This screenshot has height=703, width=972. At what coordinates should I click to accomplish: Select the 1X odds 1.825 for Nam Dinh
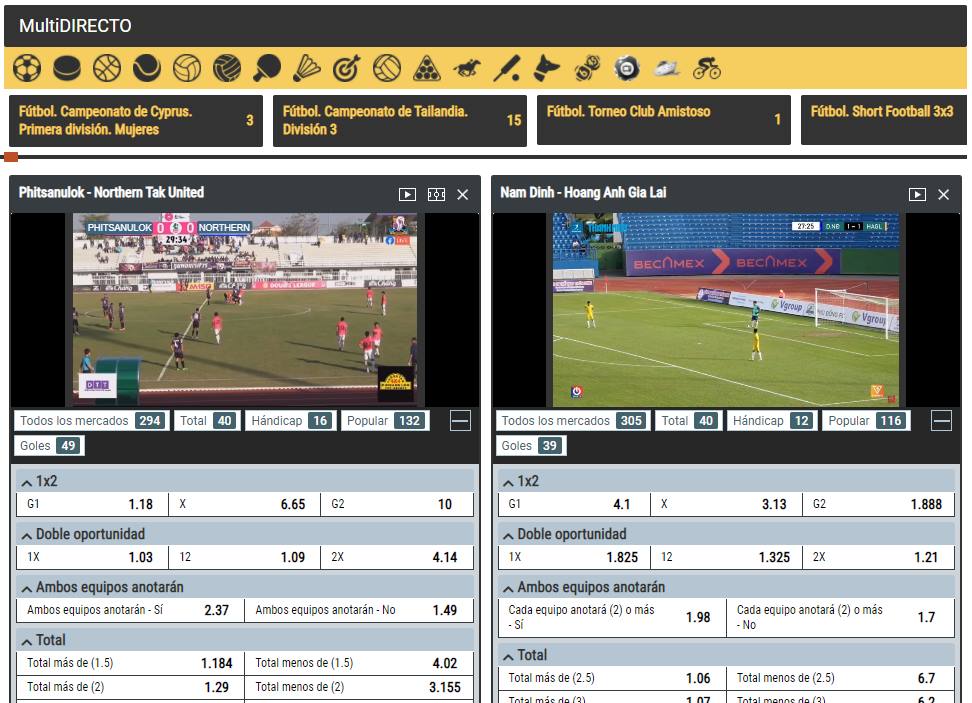pyautogui.click(x=575, y=557)
